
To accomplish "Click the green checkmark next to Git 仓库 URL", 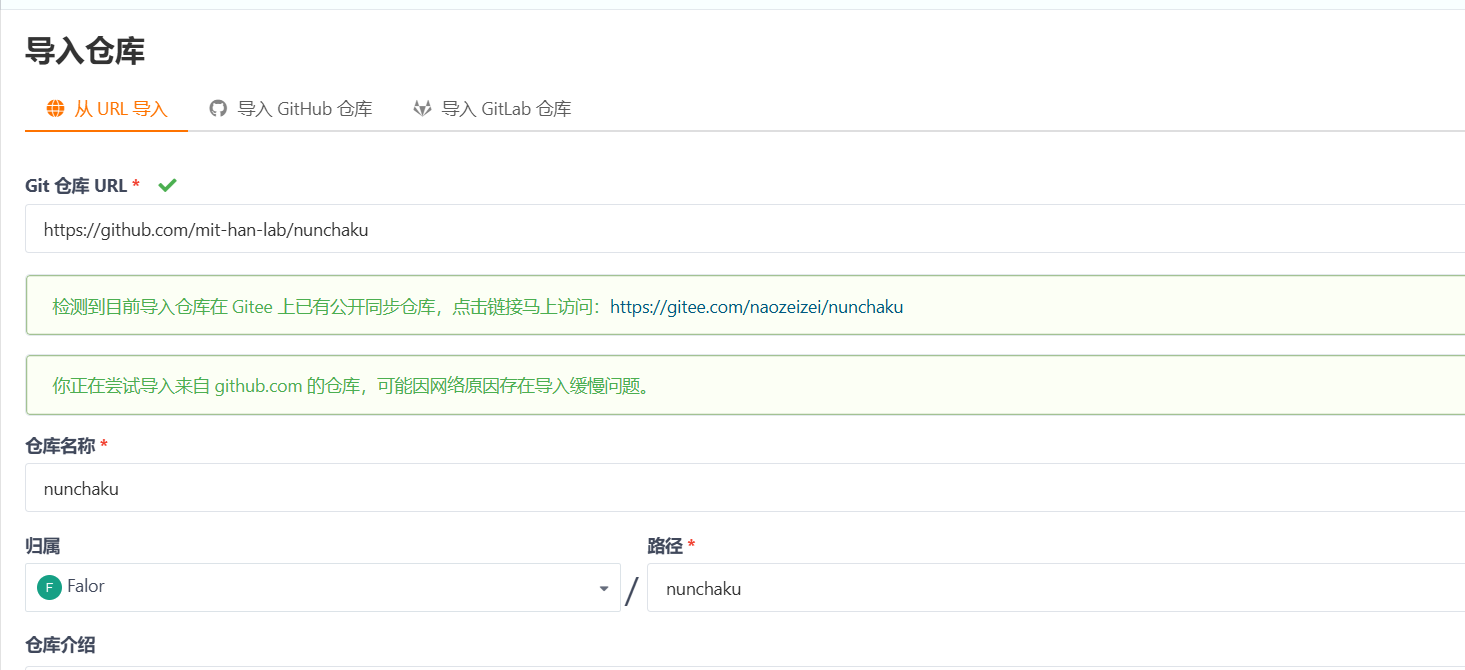I will (167, 185).
